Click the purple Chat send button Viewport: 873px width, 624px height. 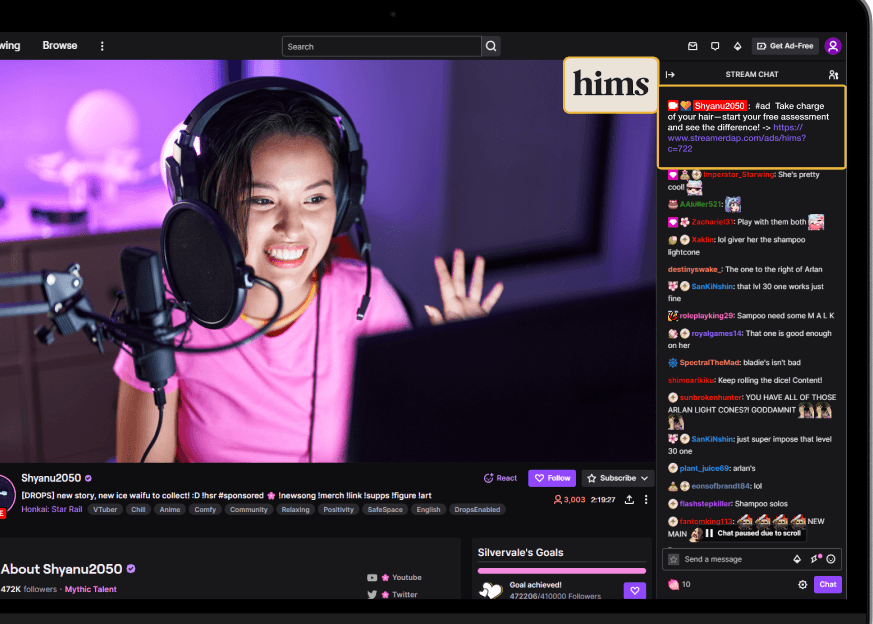[827, 584]
